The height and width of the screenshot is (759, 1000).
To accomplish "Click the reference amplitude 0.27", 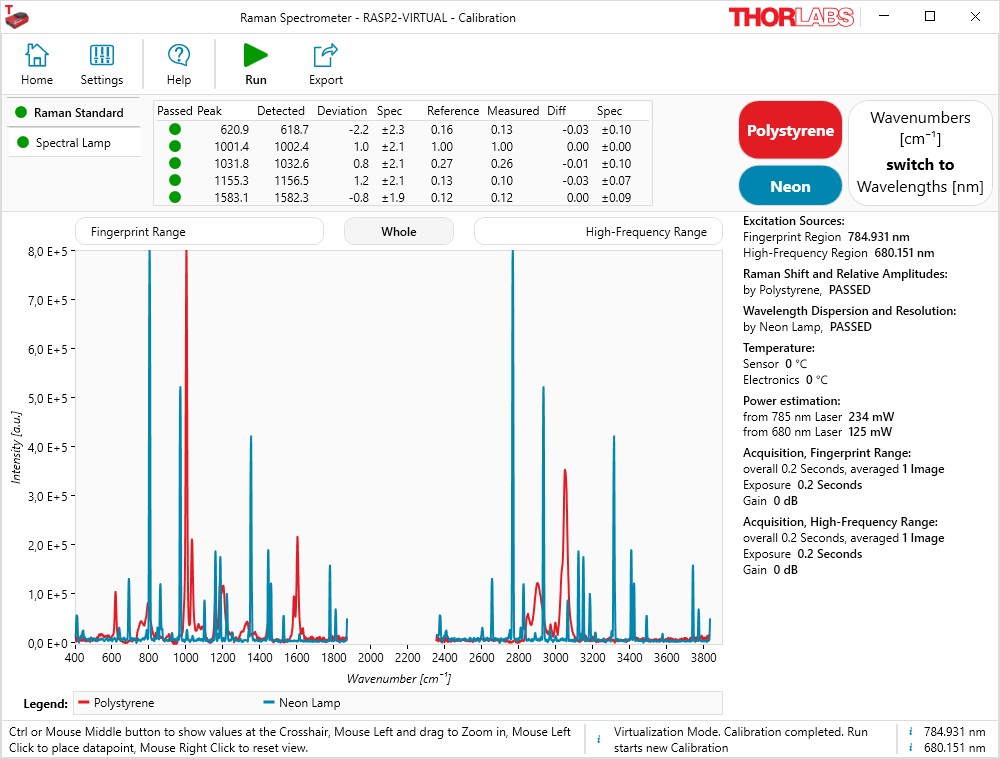I will tap(441, 164).
